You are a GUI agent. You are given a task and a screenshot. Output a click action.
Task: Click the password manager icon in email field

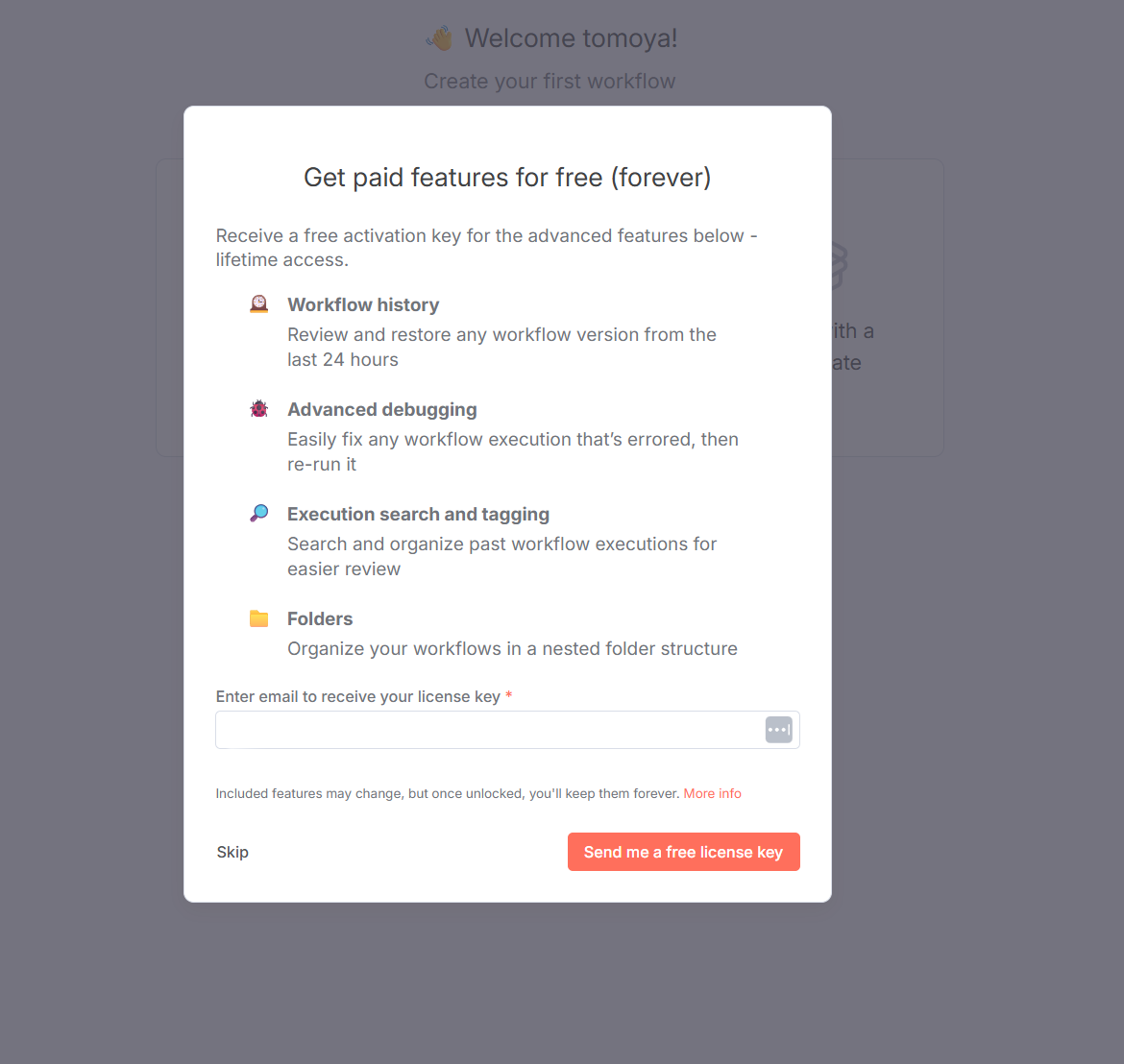(x=778, y=730)
